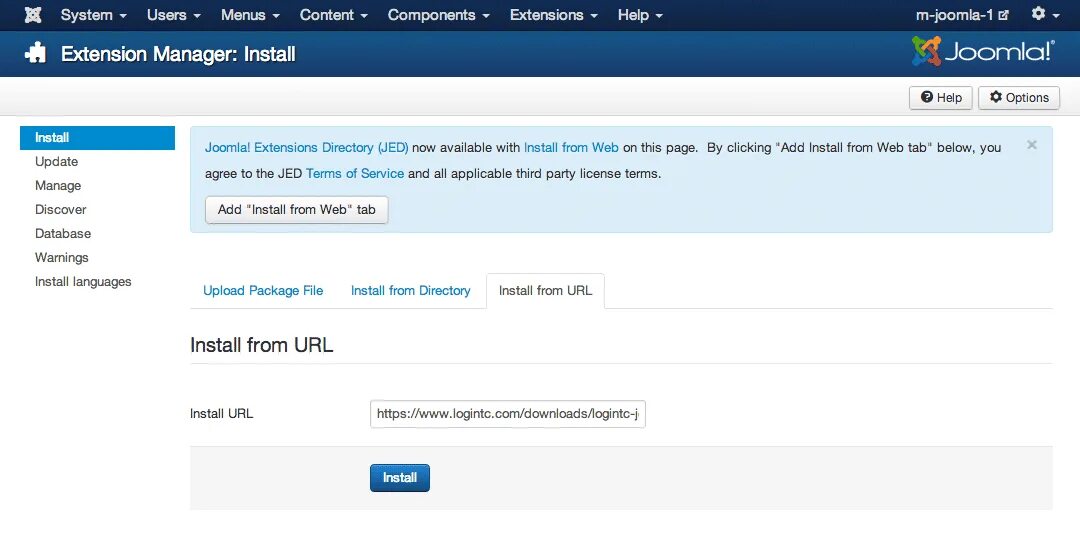Open the Content menu
The height and width of the screenshot is (536, 1080).
(x=333, y=14)
